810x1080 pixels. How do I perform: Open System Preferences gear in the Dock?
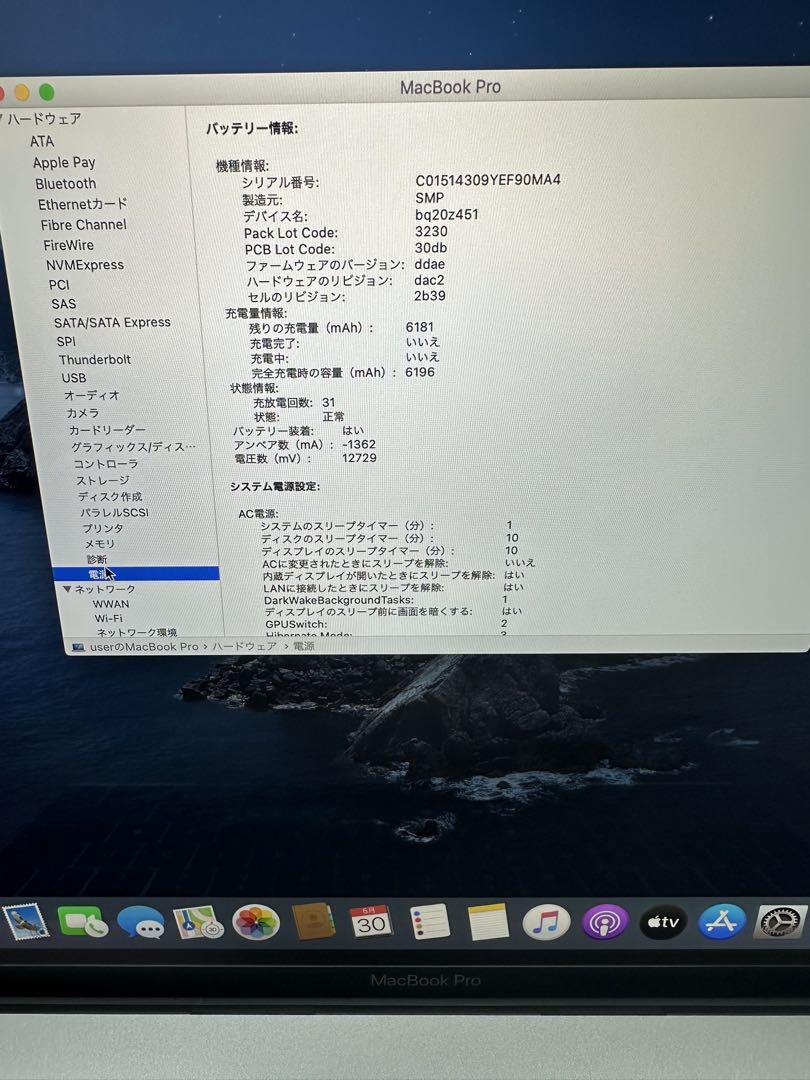[780, 922]
